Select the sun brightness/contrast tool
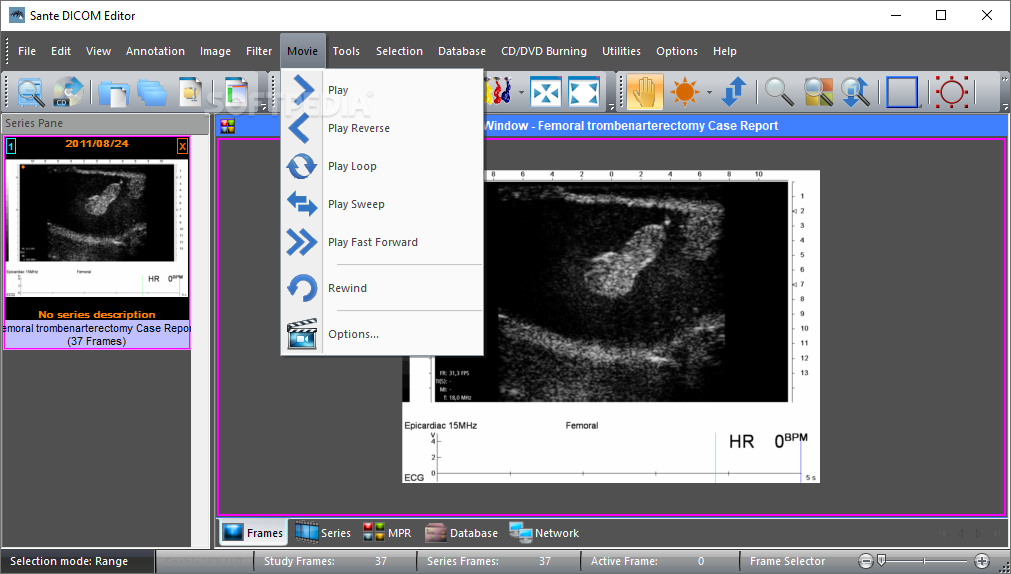The width and height of the screenshot is (1011, 574). tap(684, 92)
